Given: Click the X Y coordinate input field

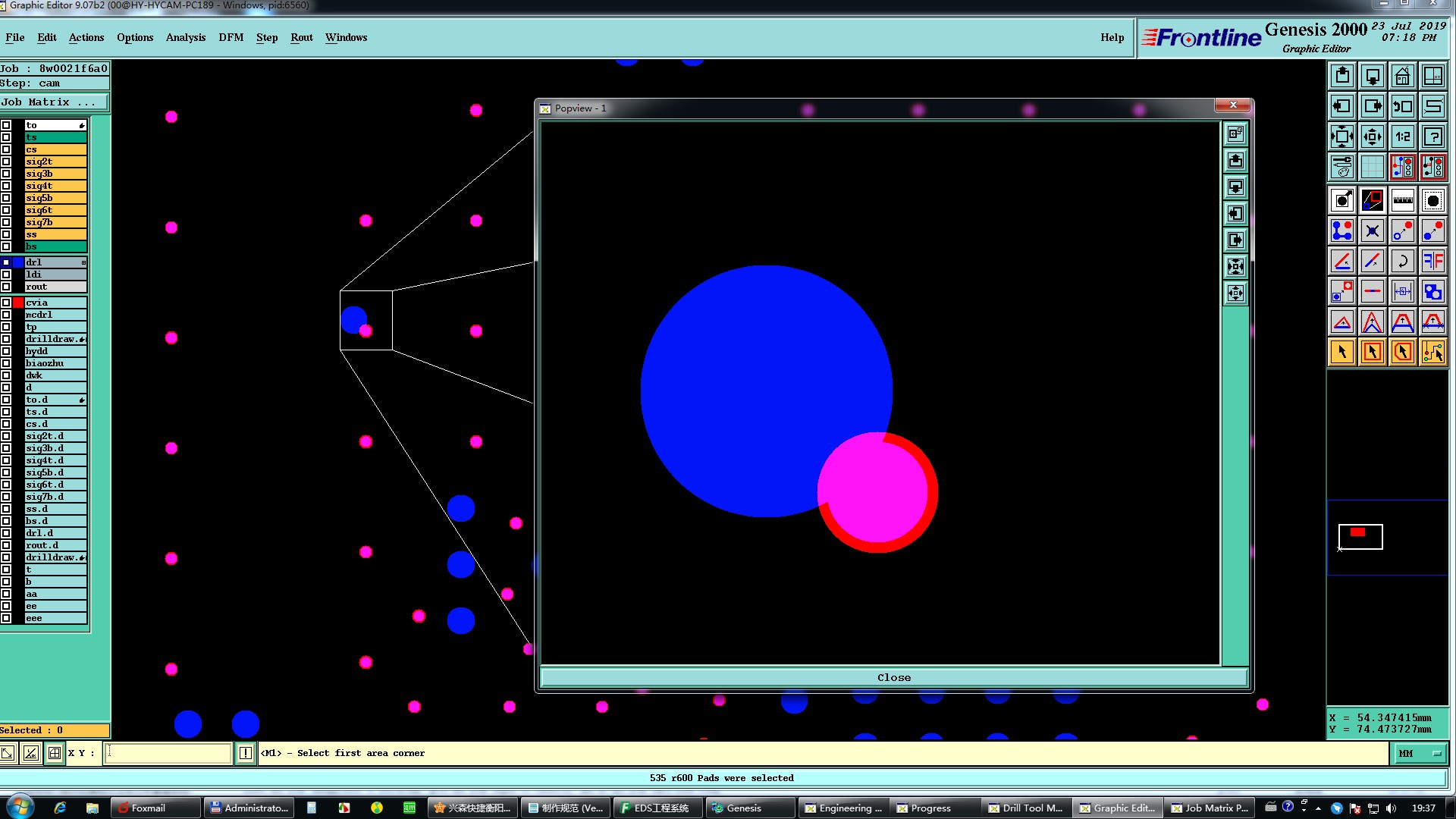Looking at the screenshot, I should pyautogui.click(x=168, y=753).
